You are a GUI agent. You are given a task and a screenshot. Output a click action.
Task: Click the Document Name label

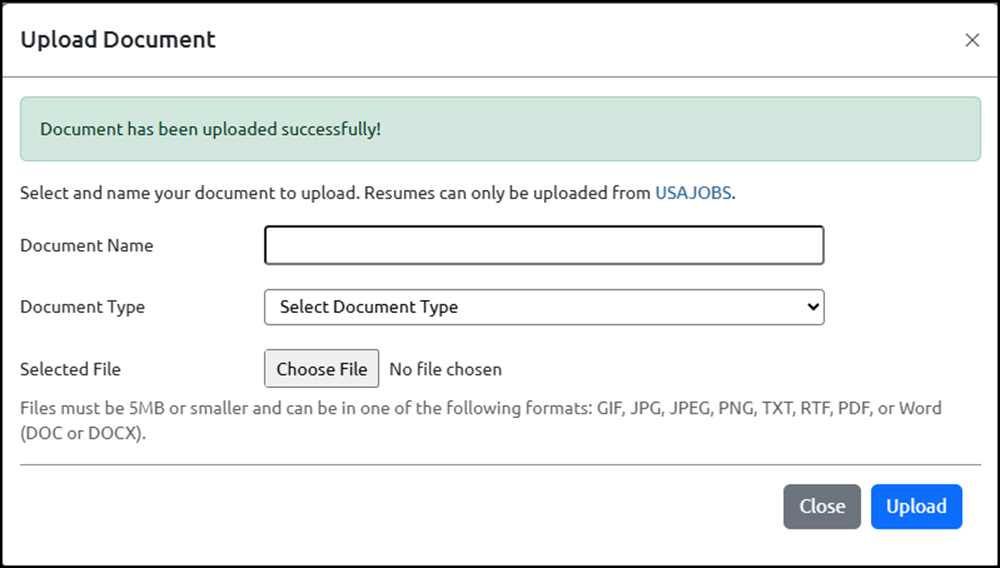coord(87,245)
